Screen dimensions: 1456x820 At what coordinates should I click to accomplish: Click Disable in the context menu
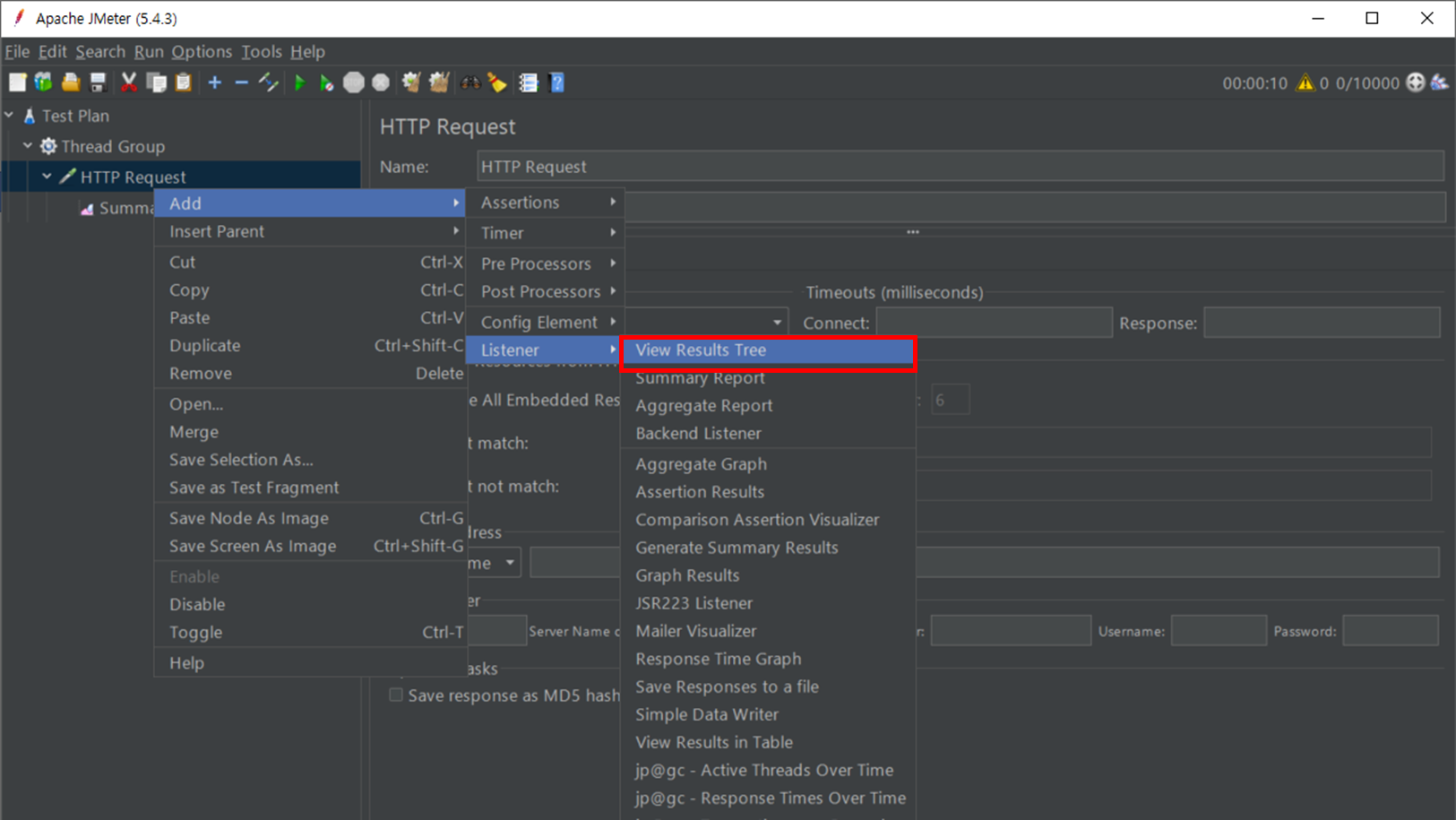(311, 605)
